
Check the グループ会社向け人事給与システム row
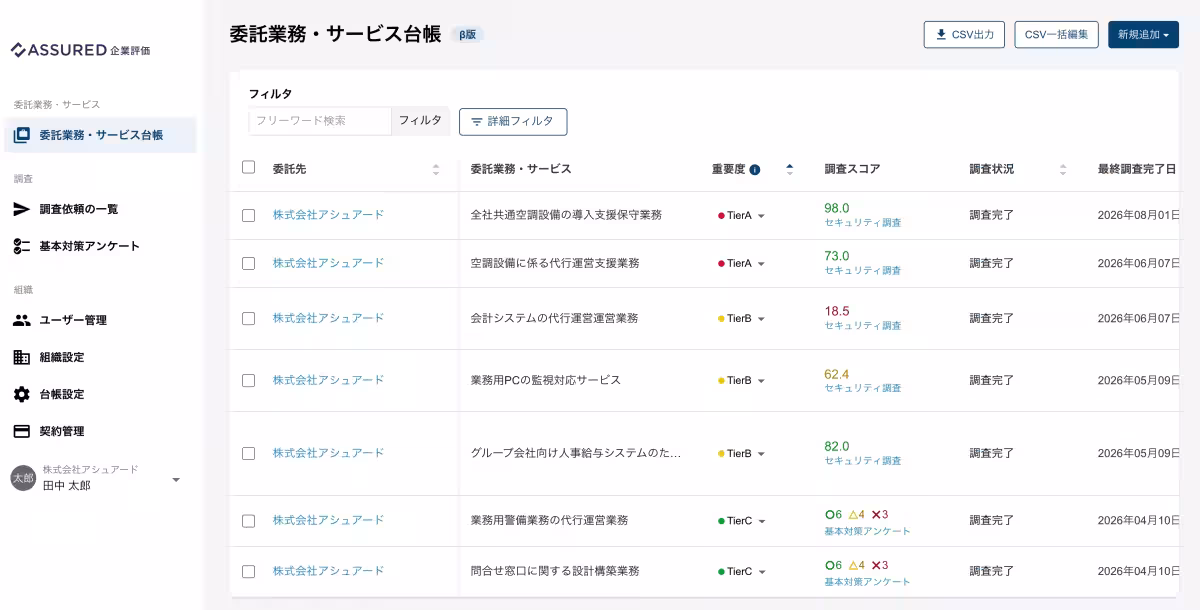pos(248,454)
